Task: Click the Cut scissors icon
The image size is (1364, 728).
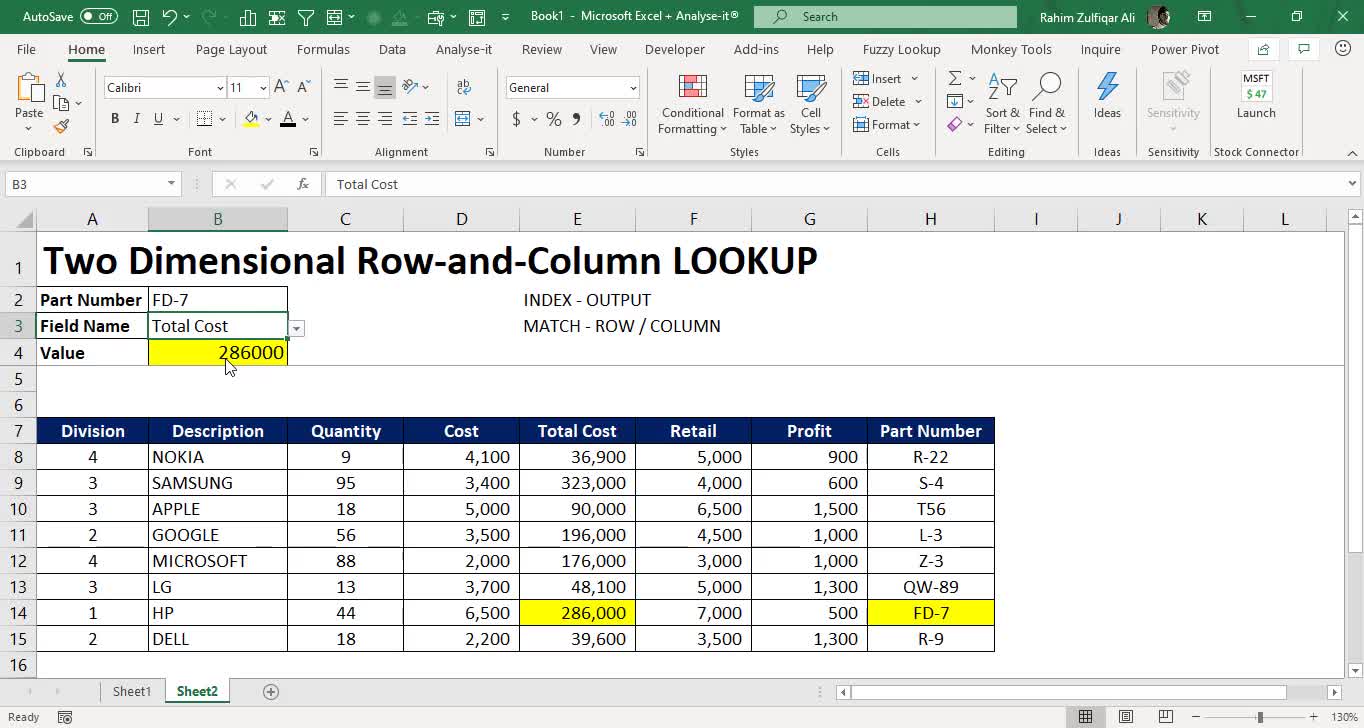Action: tap(61, 80)
